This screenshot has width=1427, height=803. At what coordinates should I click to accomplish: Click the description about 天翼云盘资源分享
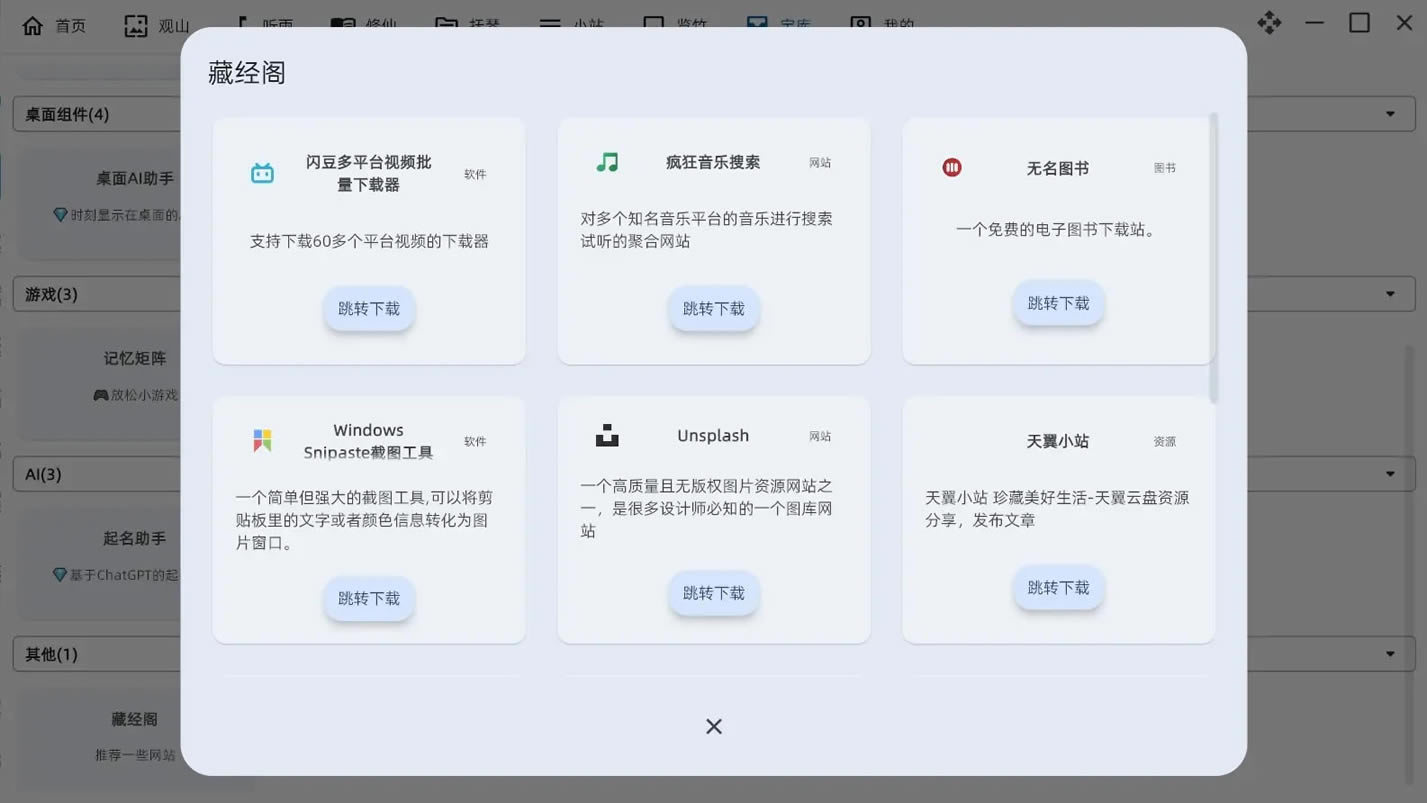tap(1058, 509)
